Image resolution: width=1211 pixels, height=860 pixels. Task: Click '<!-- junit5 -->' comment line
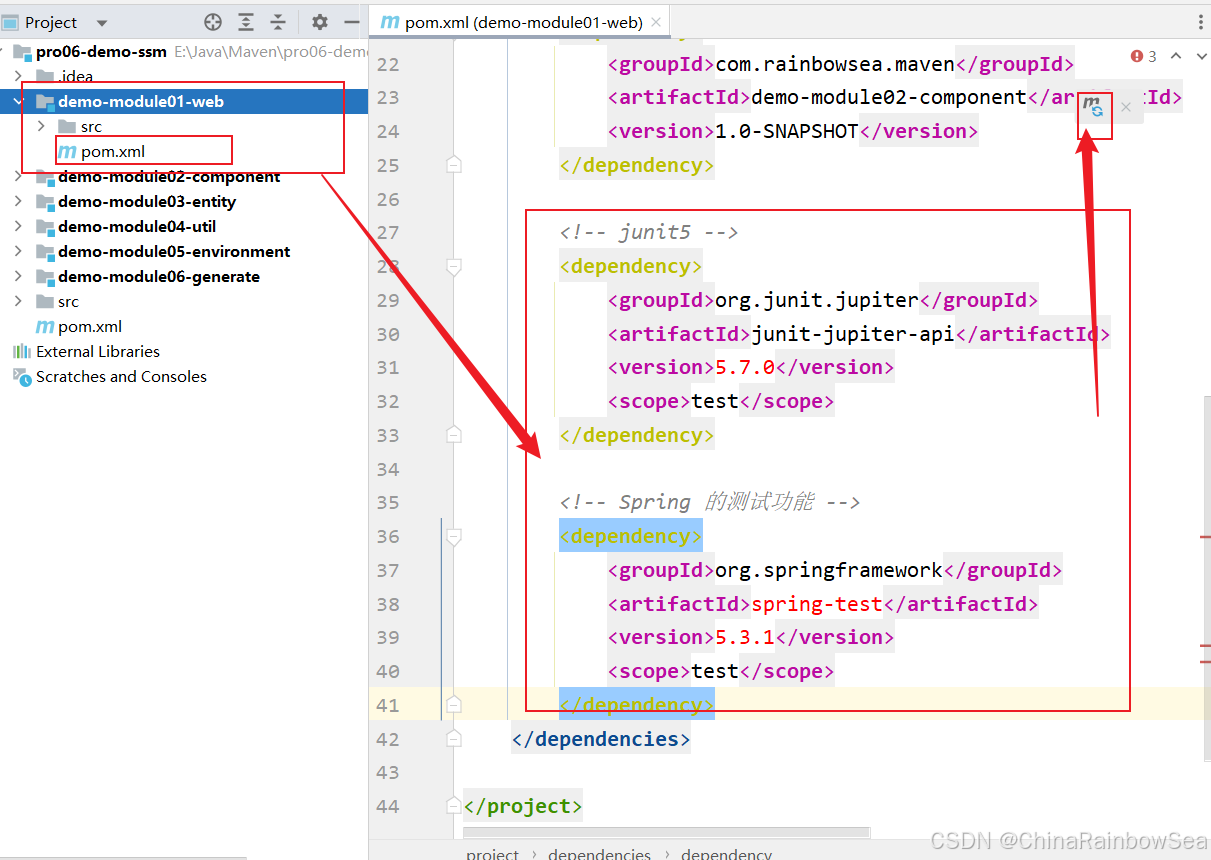click(x=649, y=232)
